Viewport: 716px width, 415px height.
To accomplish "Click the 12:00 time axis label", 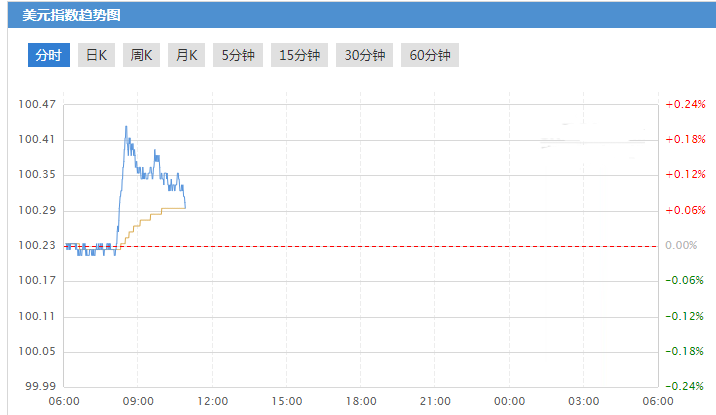I will [x=213, y=401].
